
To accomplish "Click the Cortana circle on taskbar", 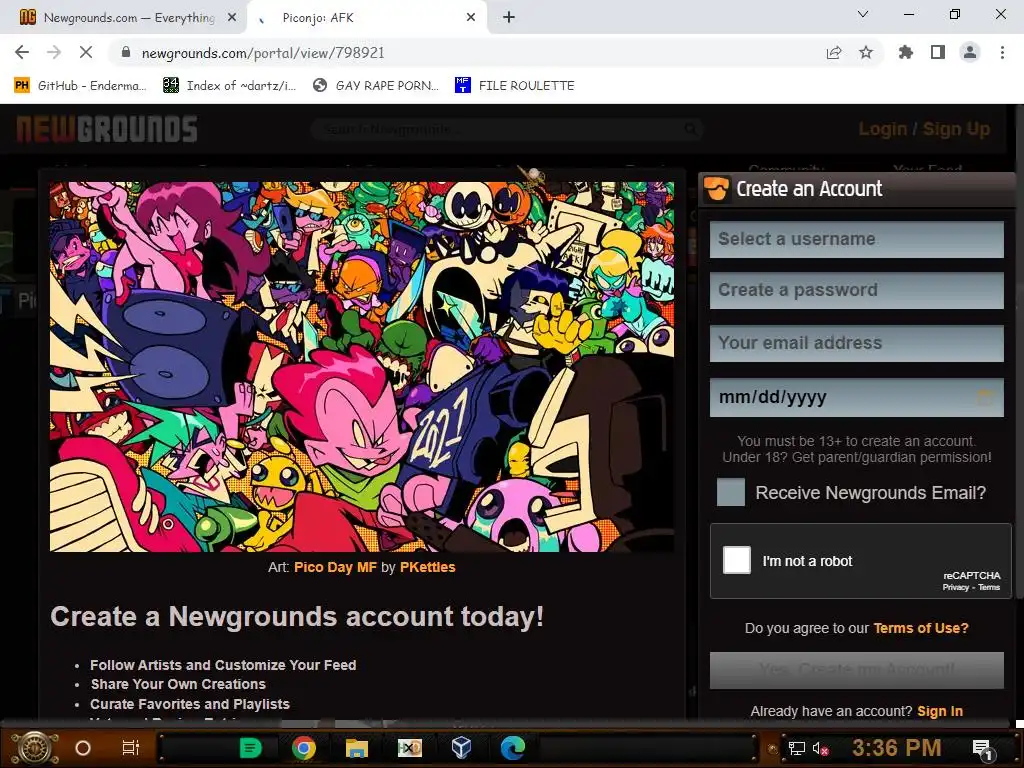I will tap(83, 748).
